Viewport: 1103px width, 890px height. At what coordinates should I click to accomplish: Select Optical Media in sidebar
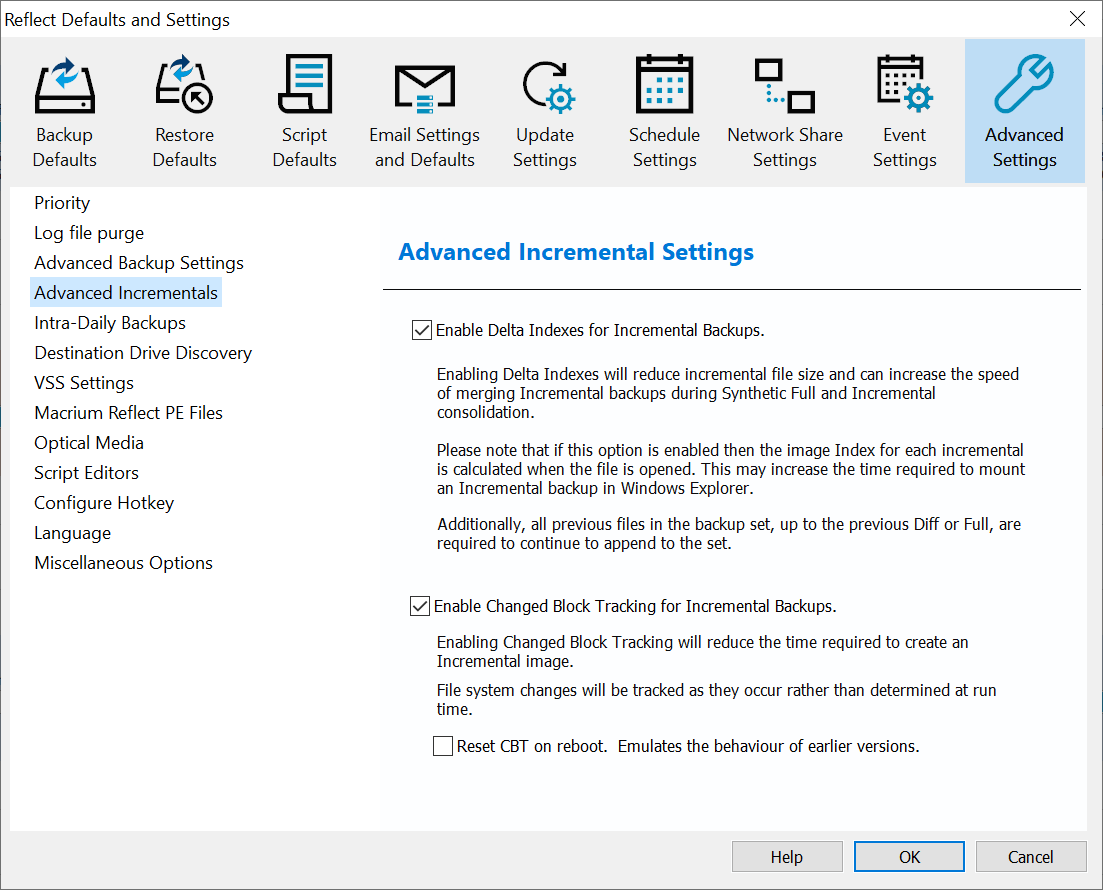(x=89, y=443)
